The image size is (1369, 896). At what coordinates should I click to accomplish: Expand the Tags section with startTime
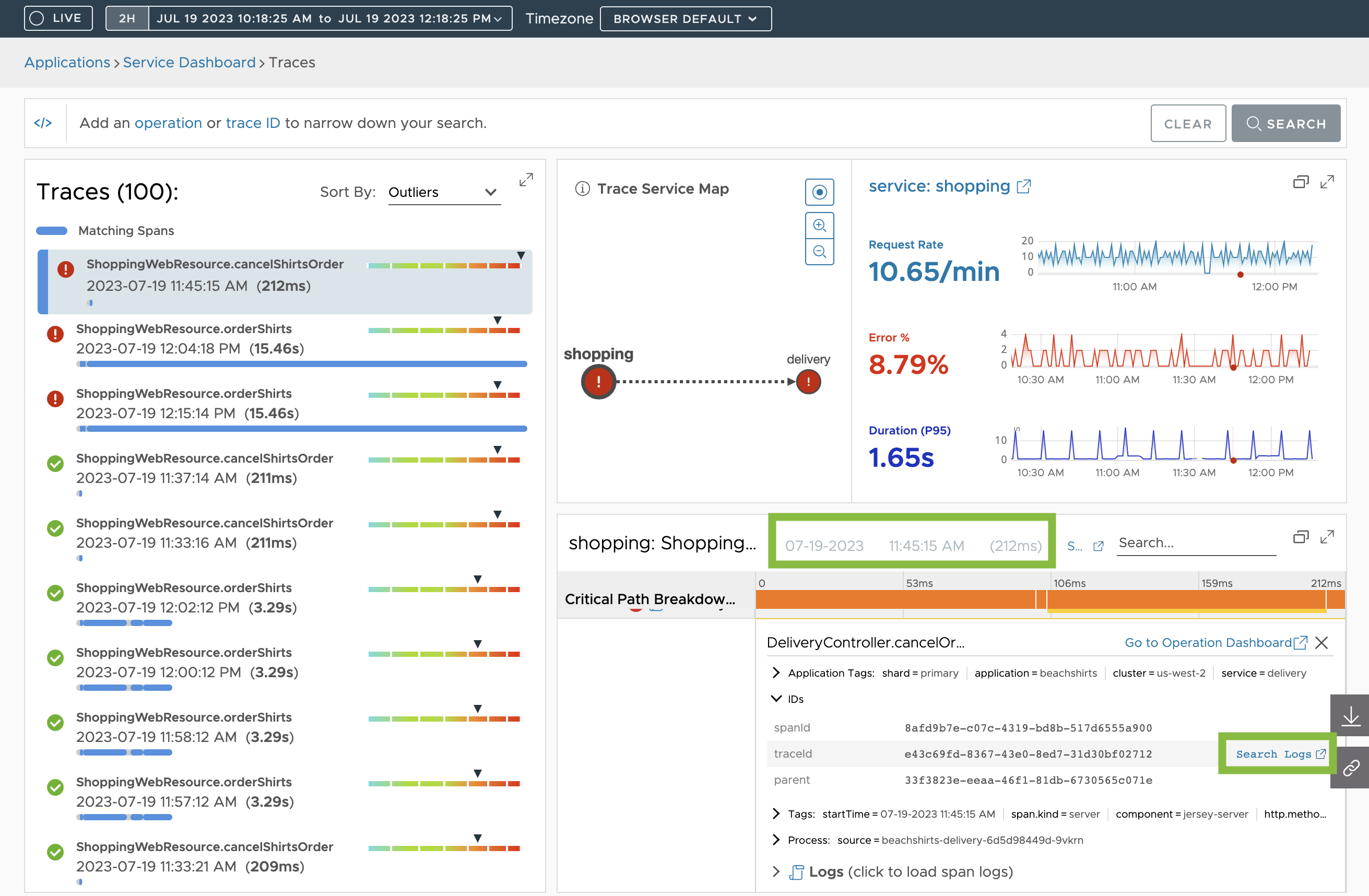pos(776,814)
